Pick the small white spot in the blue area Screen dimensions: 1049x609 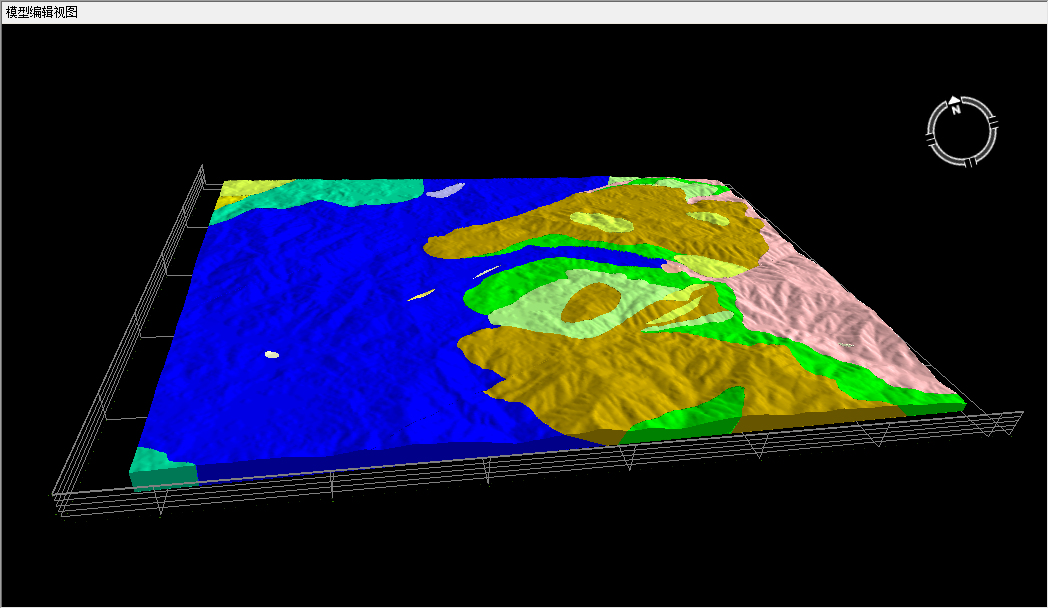271,354
